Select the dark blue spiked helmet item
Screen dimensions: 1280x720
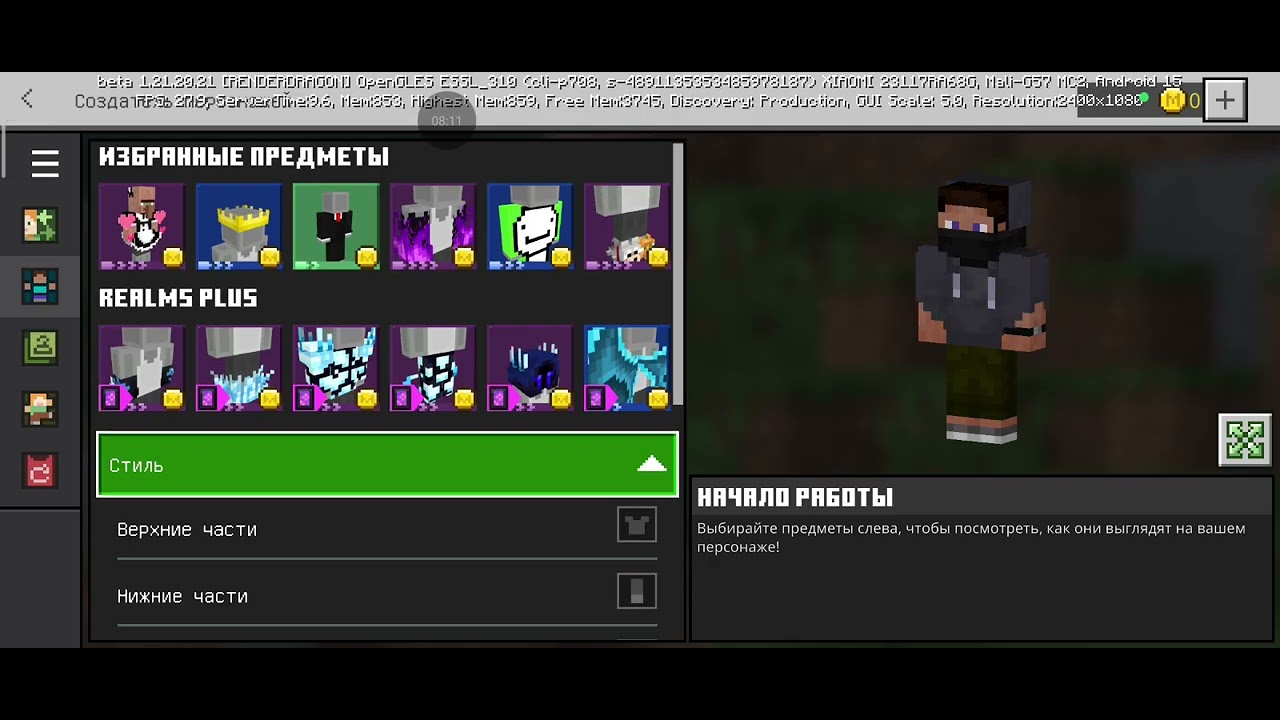tap(530, 368)
